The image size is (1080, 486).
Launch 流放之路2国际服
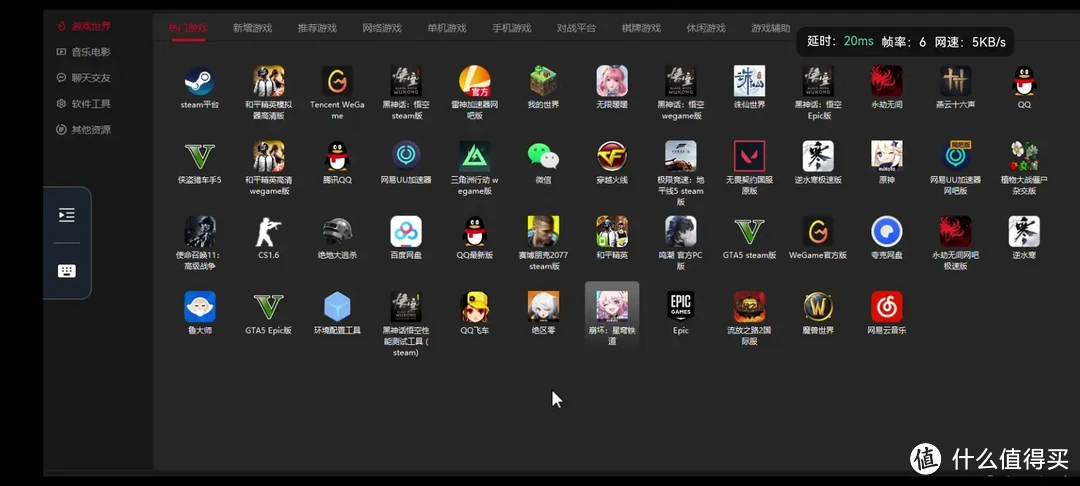click(x=749, y=306)
